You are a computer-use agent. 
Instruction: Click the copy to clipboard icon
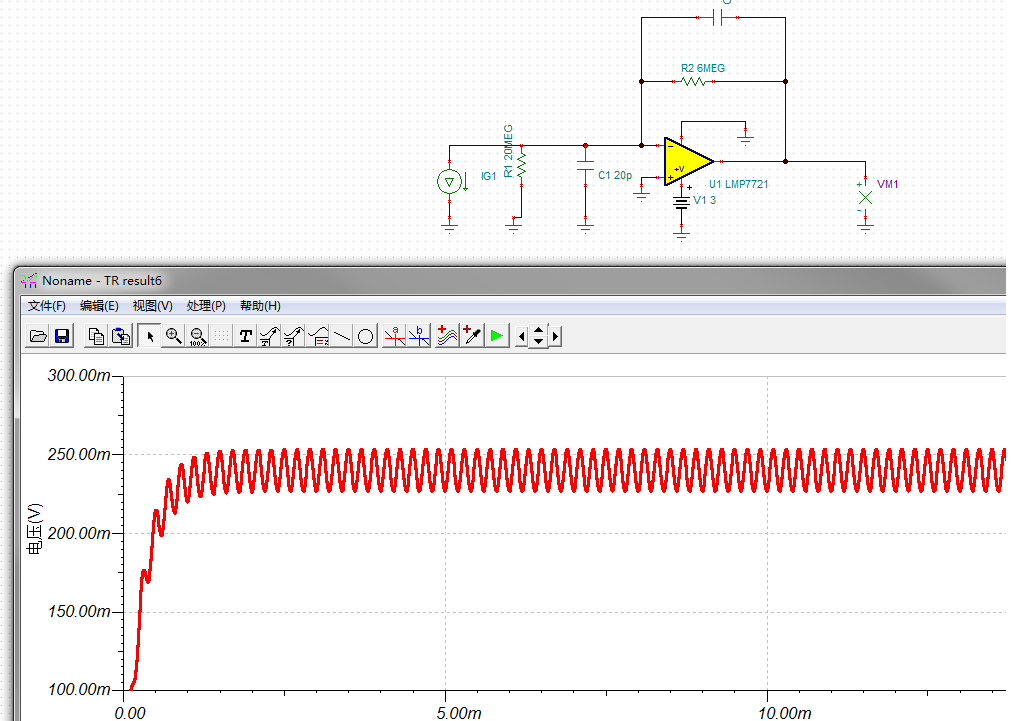tap(96, 337)
